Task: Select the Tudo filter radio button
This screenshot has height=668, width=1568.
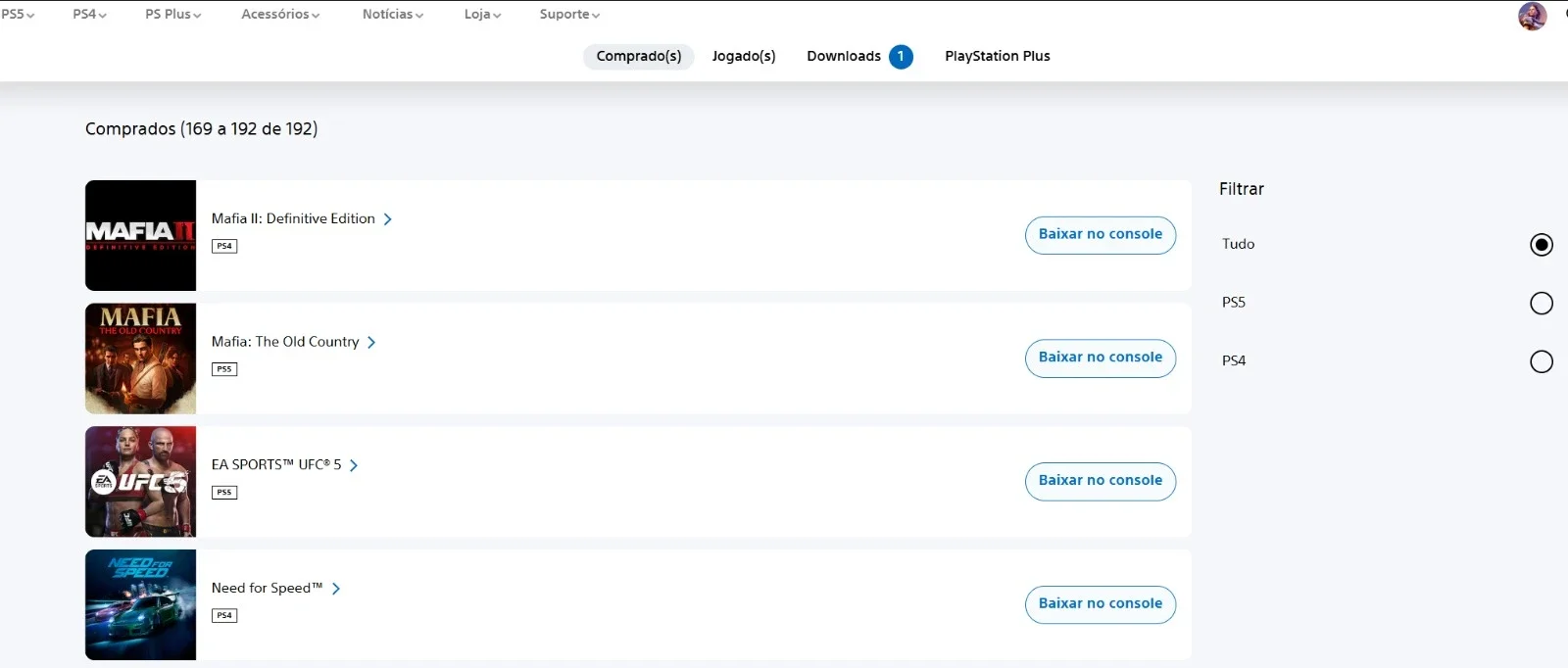Action: click(1542, 245)
